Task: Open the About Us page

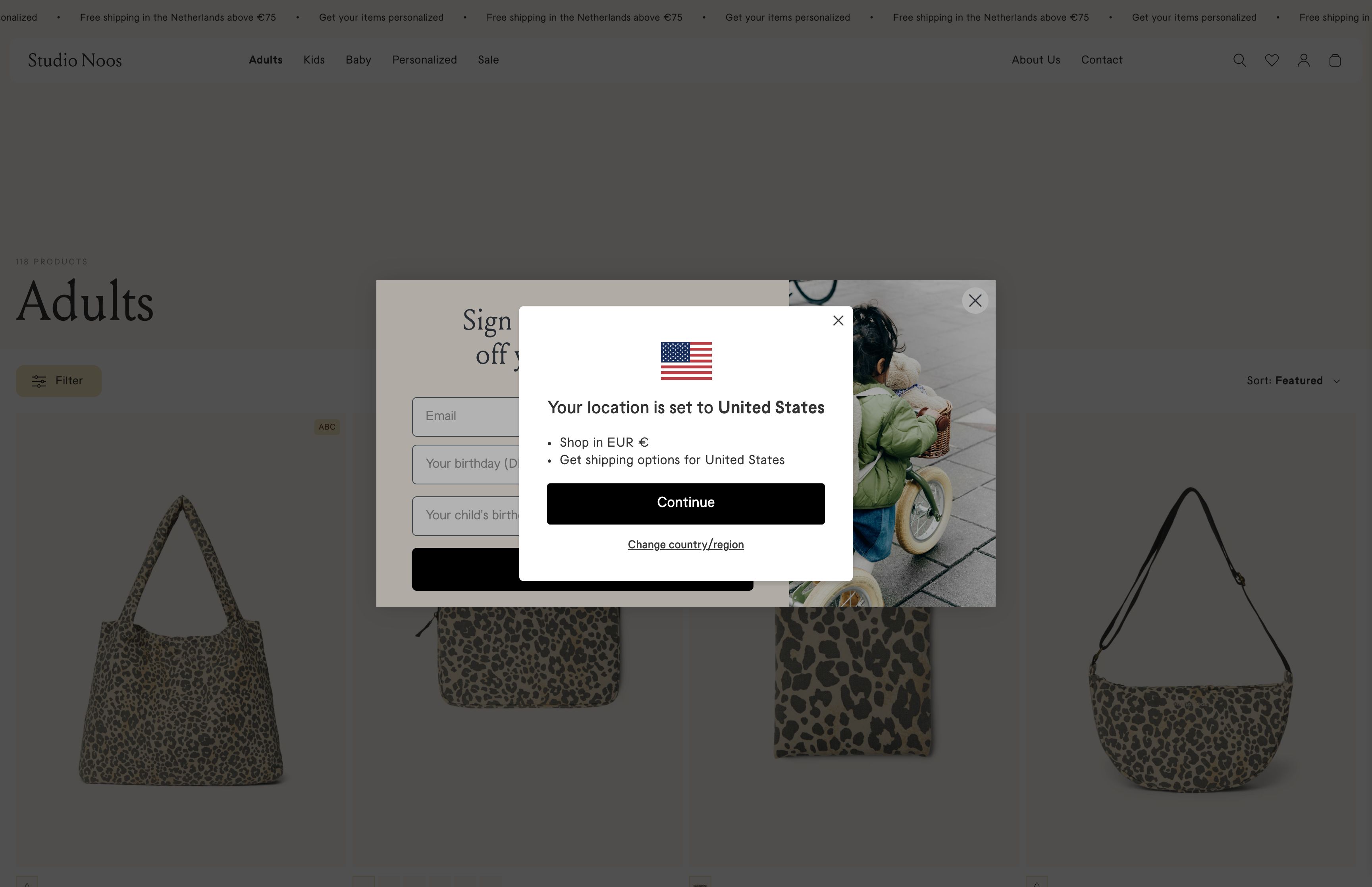Action: (1036, 60)
